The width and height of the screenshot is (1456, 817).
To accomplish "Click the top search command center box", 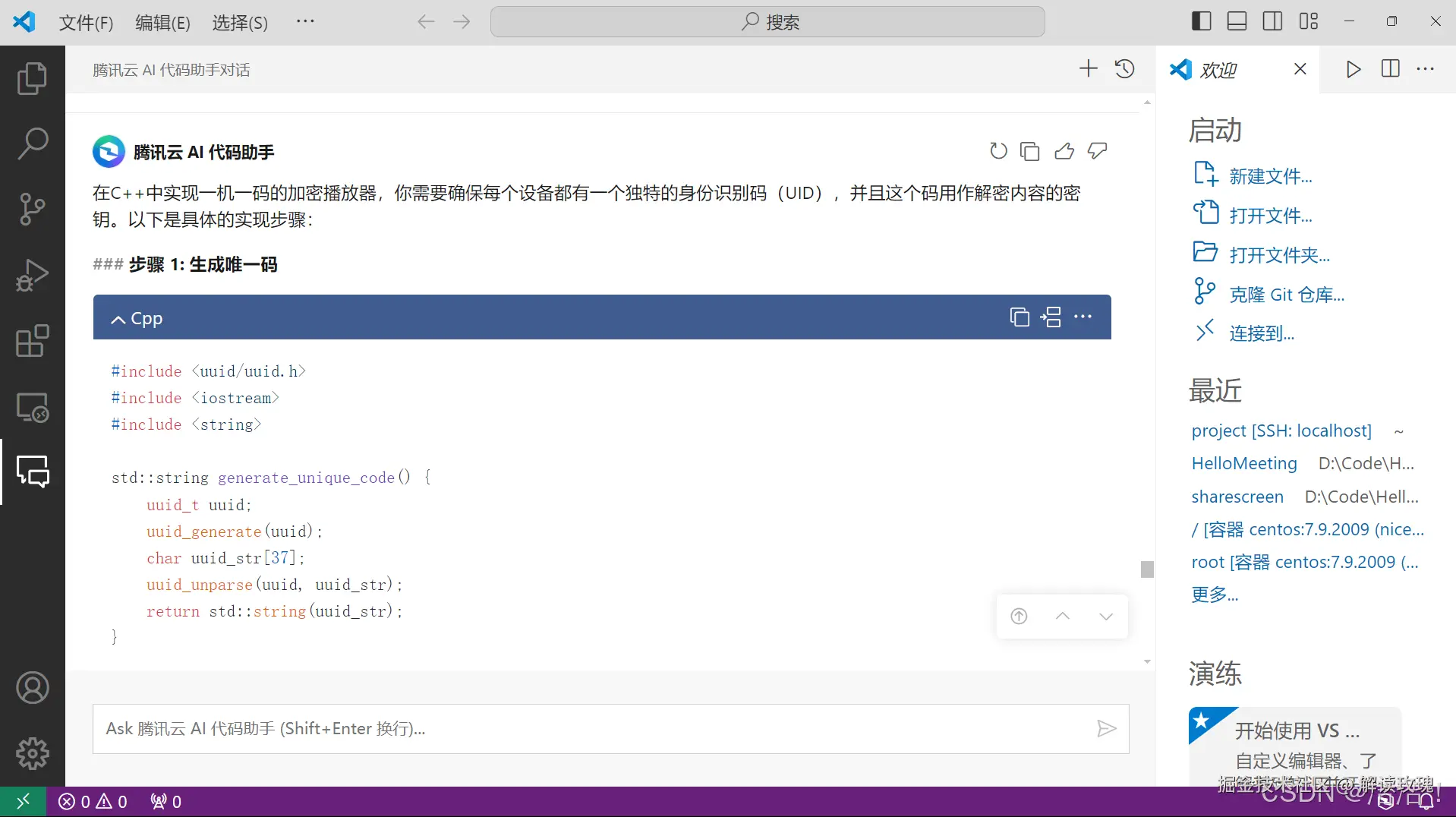I will tap(767, 22).
